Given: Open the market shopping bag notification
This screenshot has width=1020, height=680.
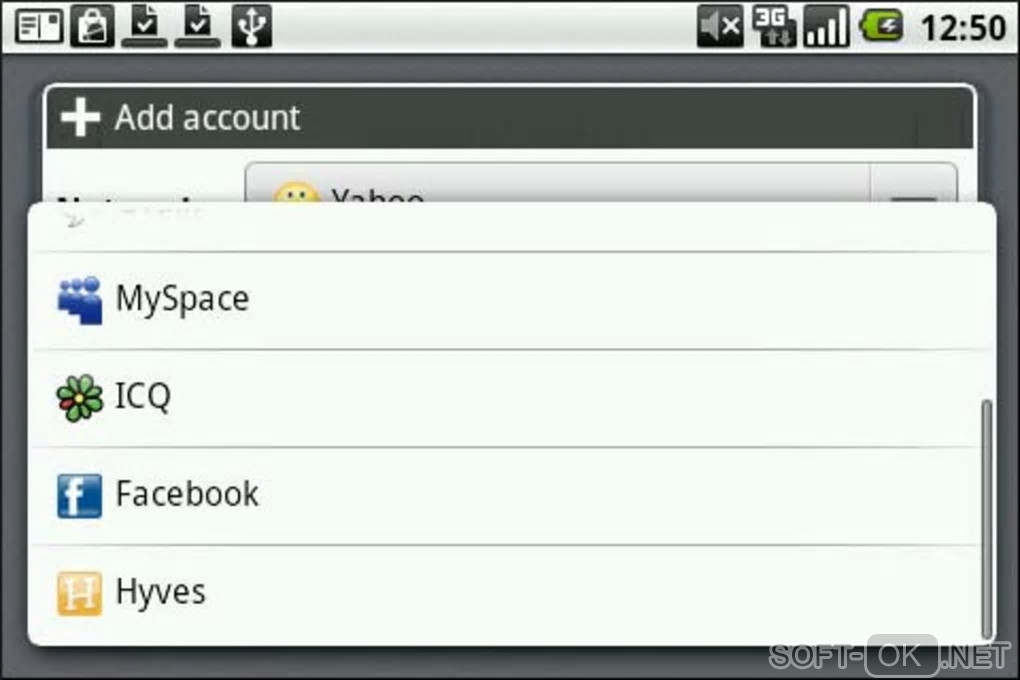Looking at the screenshot, I should 93,26.
